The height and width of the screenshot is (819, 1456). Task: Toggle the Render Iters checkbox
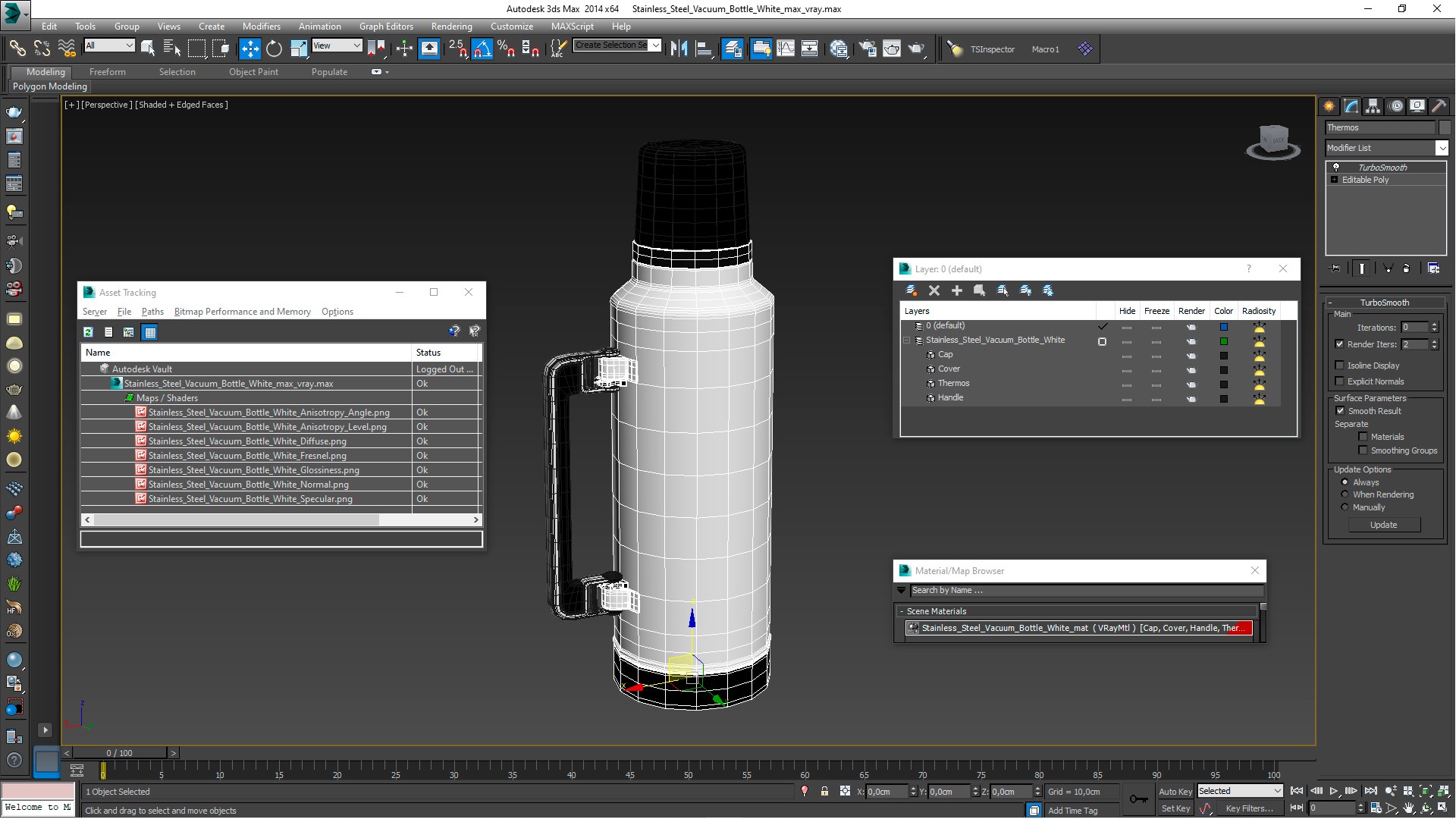pyautogui.click(x=1340, y=344)
